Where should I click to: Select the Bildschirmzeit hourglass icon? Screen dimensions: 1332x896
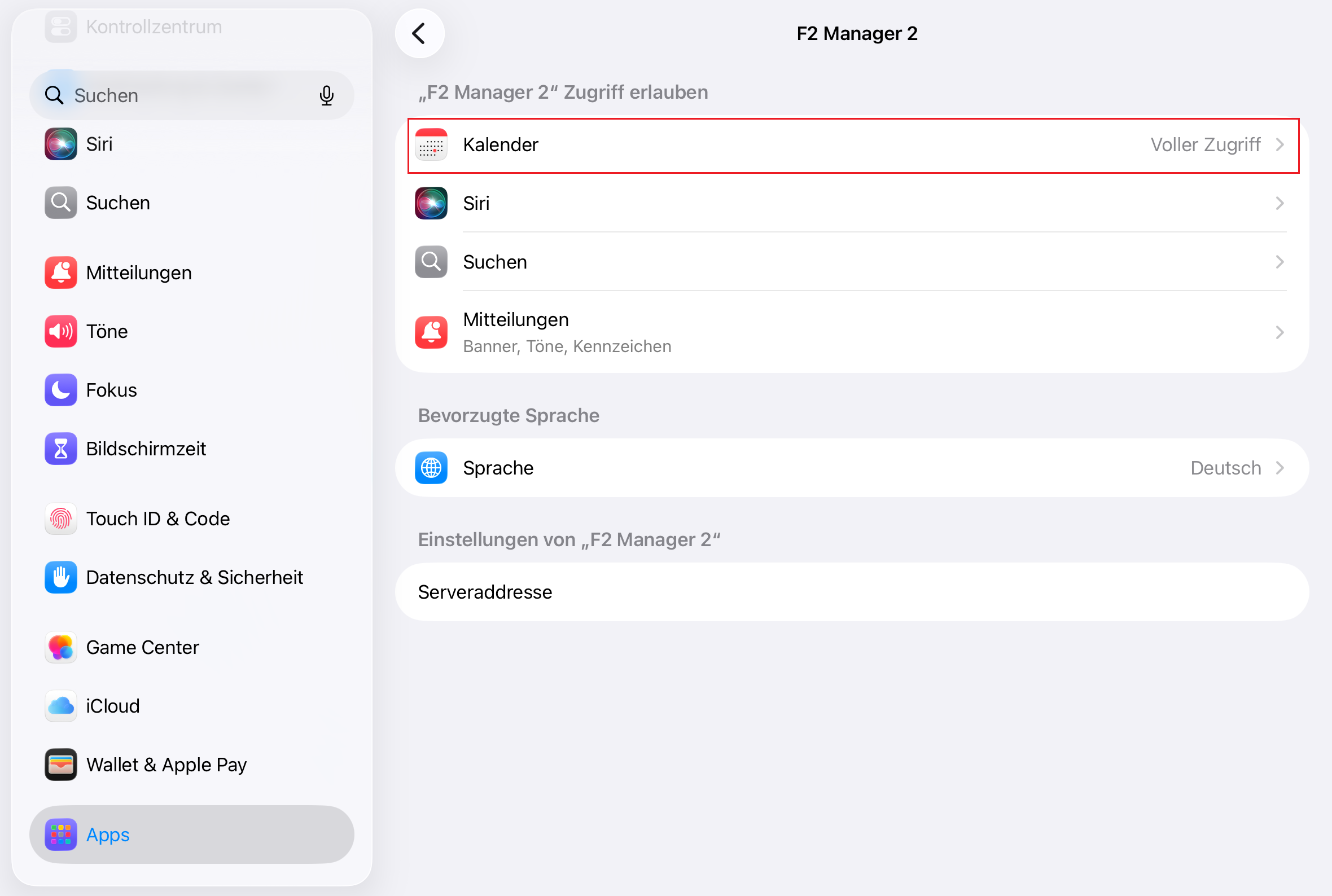[60, 449]
